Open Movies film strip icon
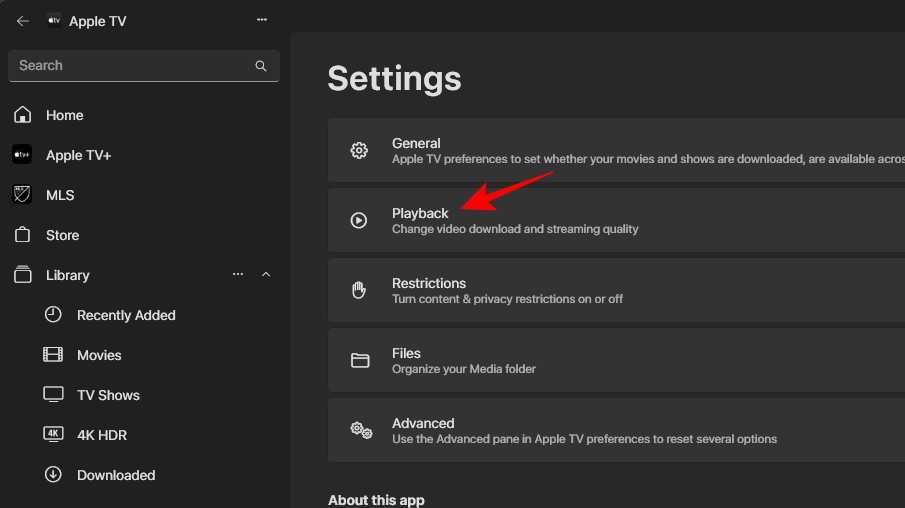The height and width of the screenshot is (508, 905). [x=53, y=355]
